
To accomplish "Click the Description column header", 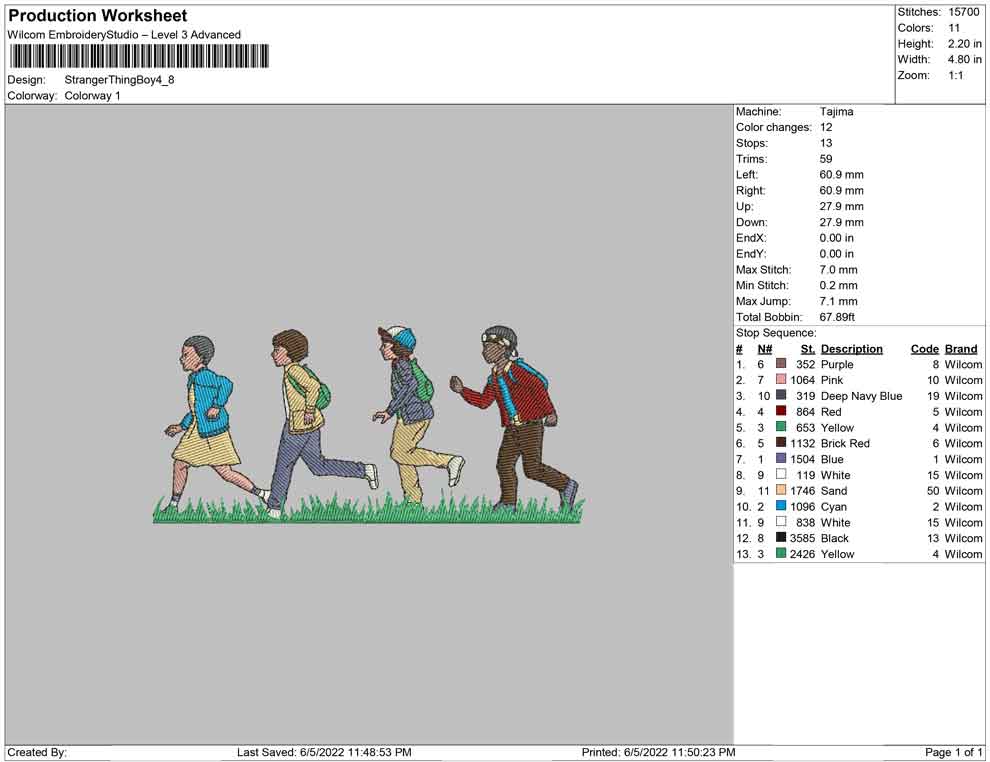I will 851,349.
